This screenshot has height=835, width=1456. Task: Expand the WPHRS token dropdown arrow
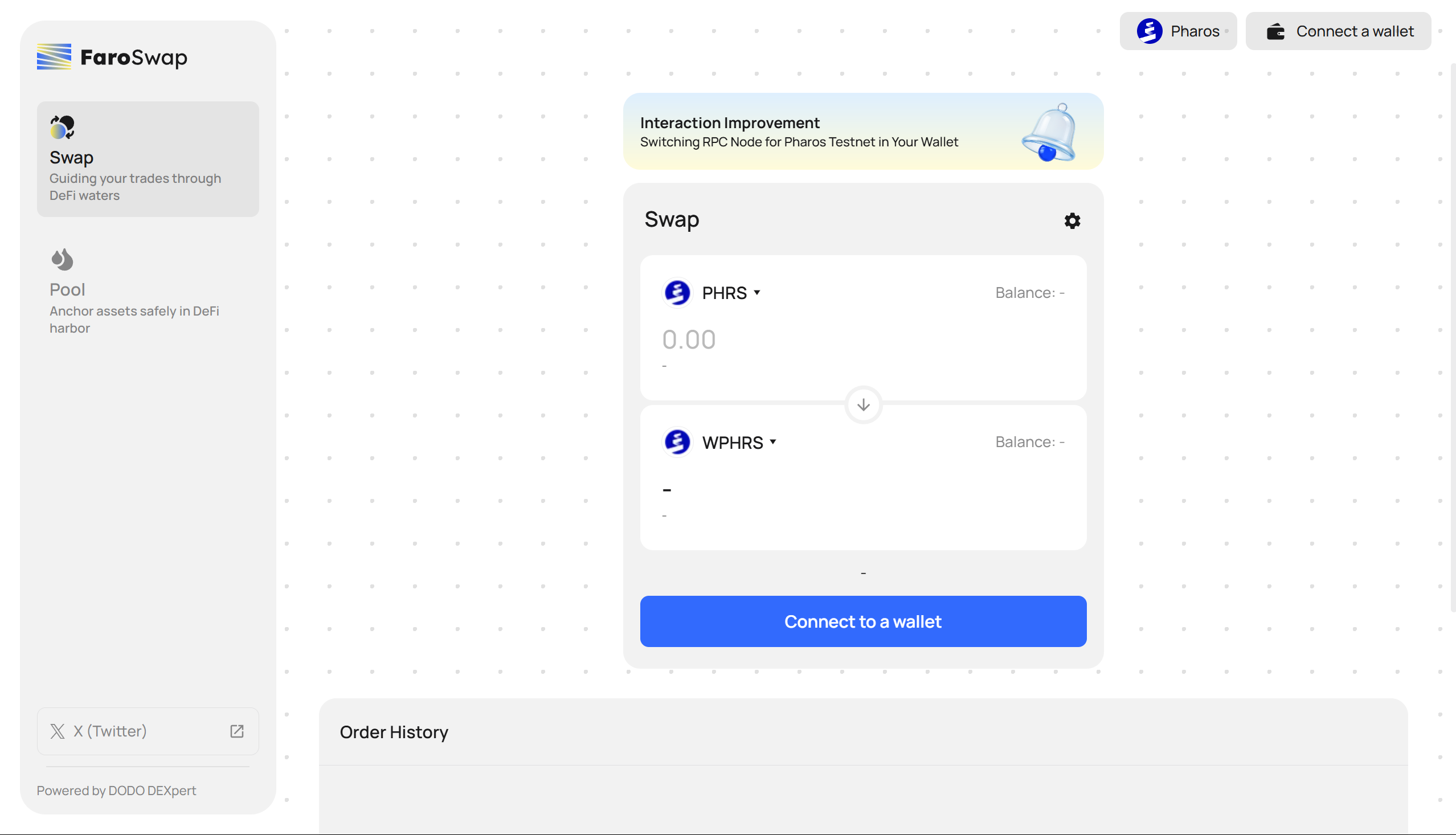[773, 441]
